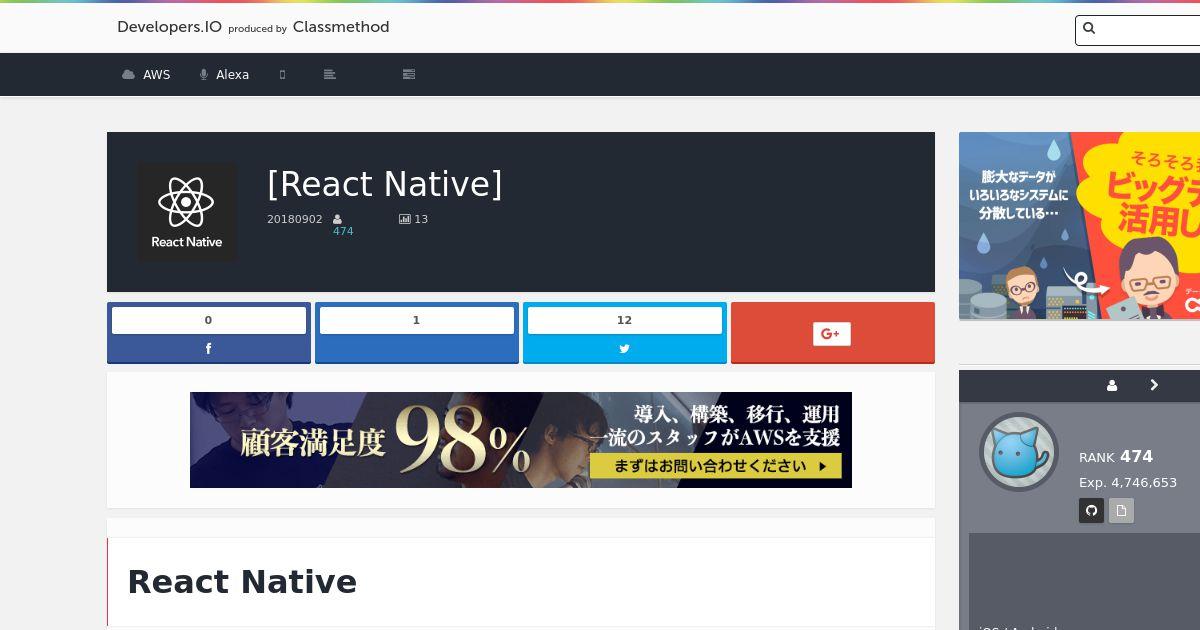
Task: Click the author person icon in article header
Action: click(x=338, y=219)
